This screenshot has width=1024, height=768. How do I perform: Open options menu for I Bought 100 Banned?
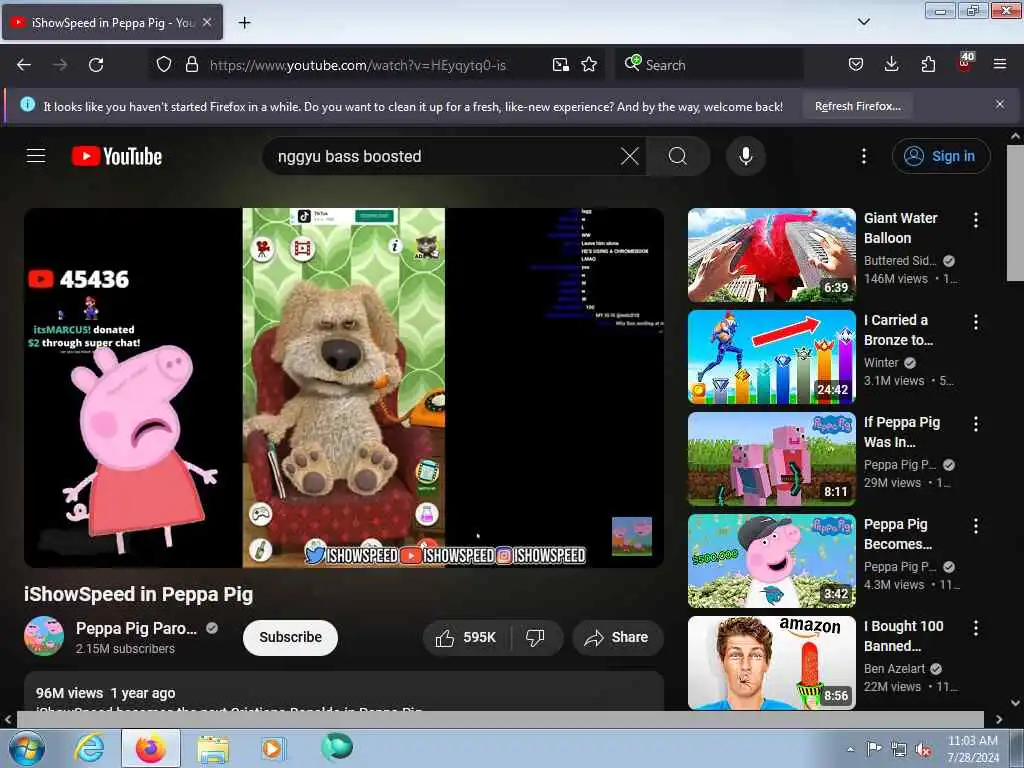(x=976, y=628)
